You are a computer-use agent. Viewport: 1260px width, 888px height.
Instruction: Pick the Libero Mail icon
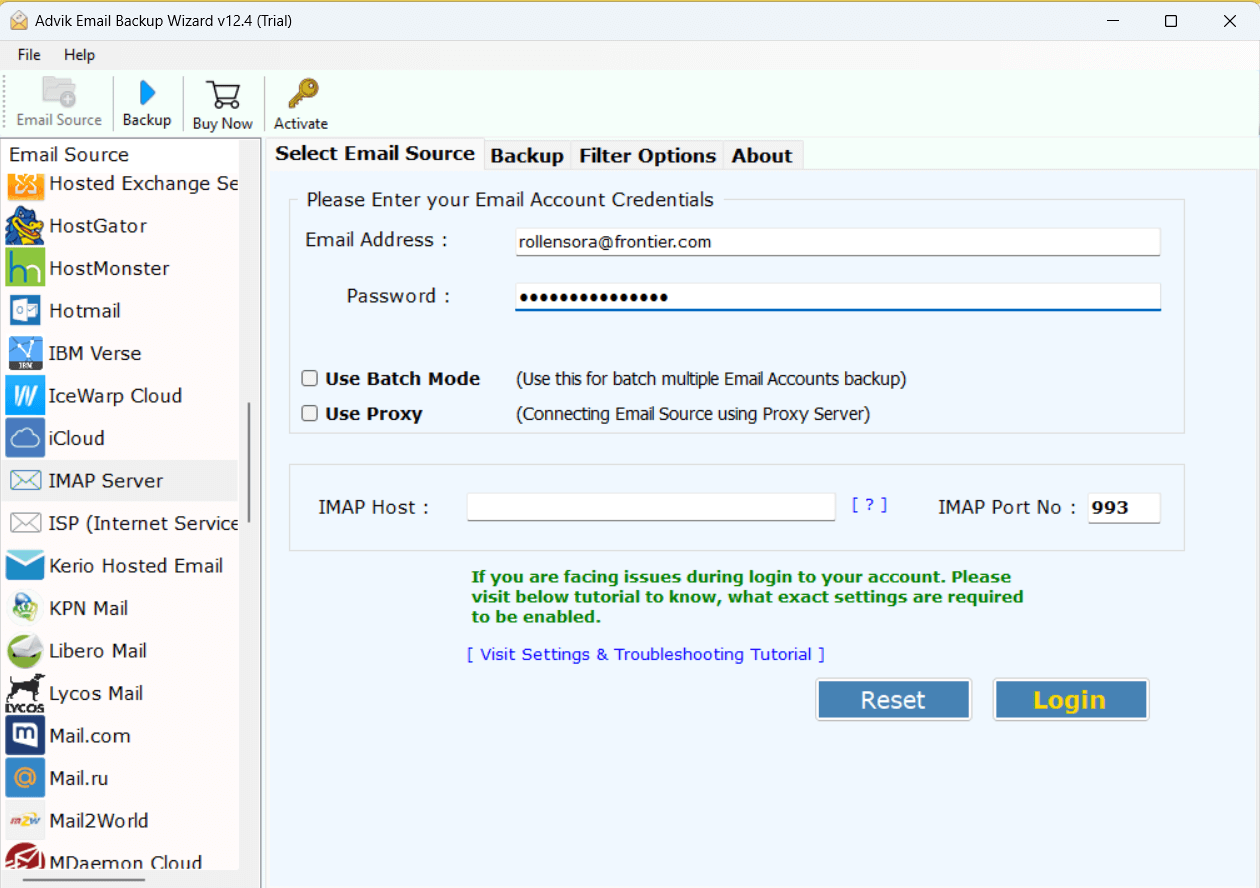click(x=25, y=651)
